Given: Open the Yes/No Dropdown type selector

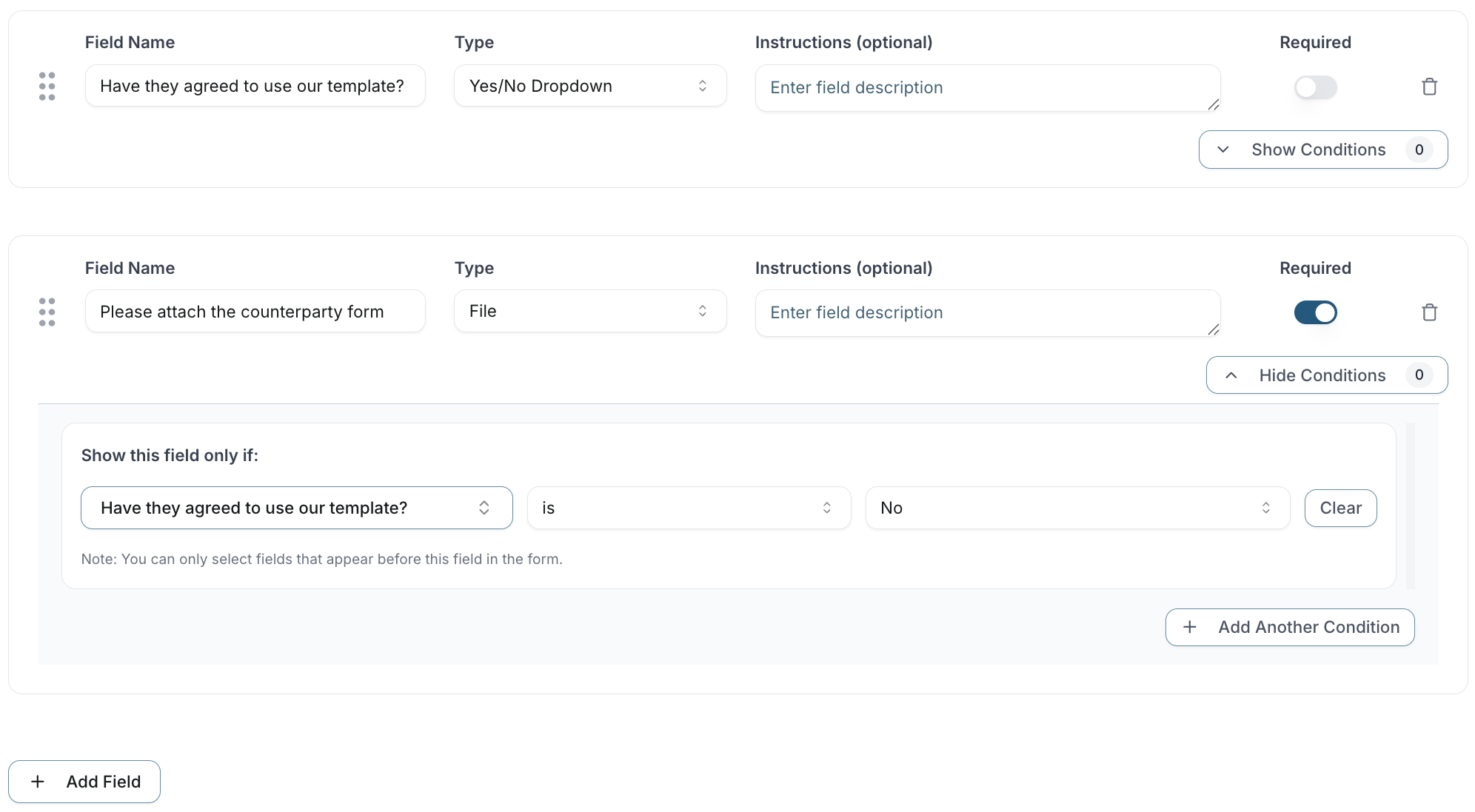Looking at the screenshot, I should click(x=589, y=86).
